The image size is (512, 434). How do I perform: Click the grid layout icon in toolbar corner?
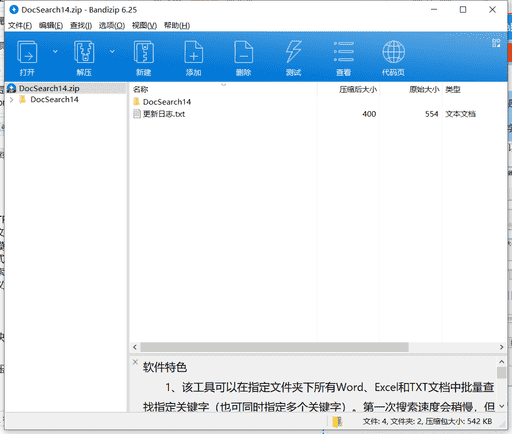click(496, 43)
